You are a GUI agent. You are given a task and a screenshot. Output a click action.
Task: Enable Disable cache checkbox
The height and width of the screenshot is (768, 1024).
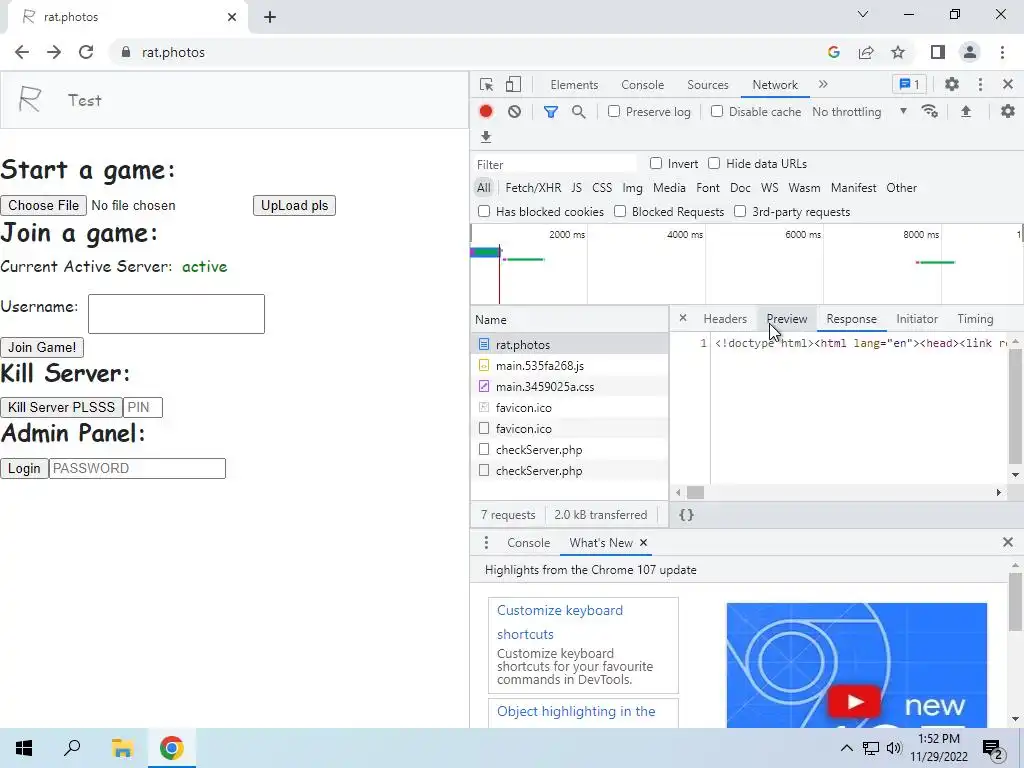(x=717, y=111)
